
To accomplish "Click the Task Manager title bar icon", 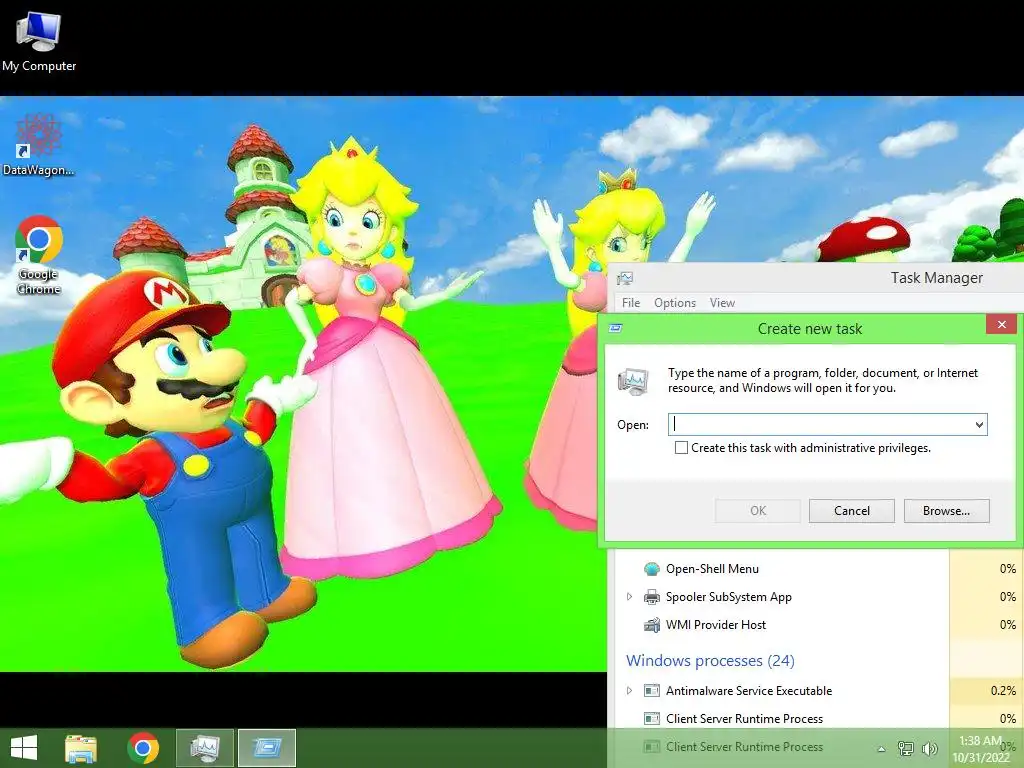I will point(624,279).
